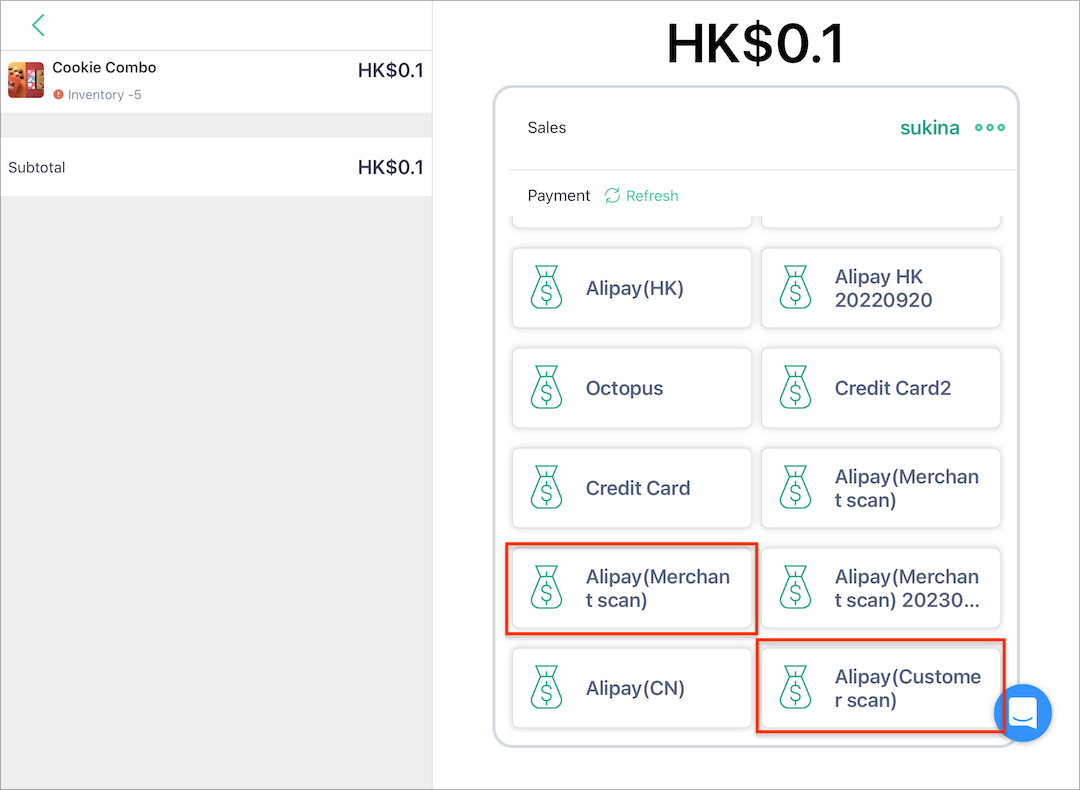Click the money bag icon on Octopus

[546, 386]
